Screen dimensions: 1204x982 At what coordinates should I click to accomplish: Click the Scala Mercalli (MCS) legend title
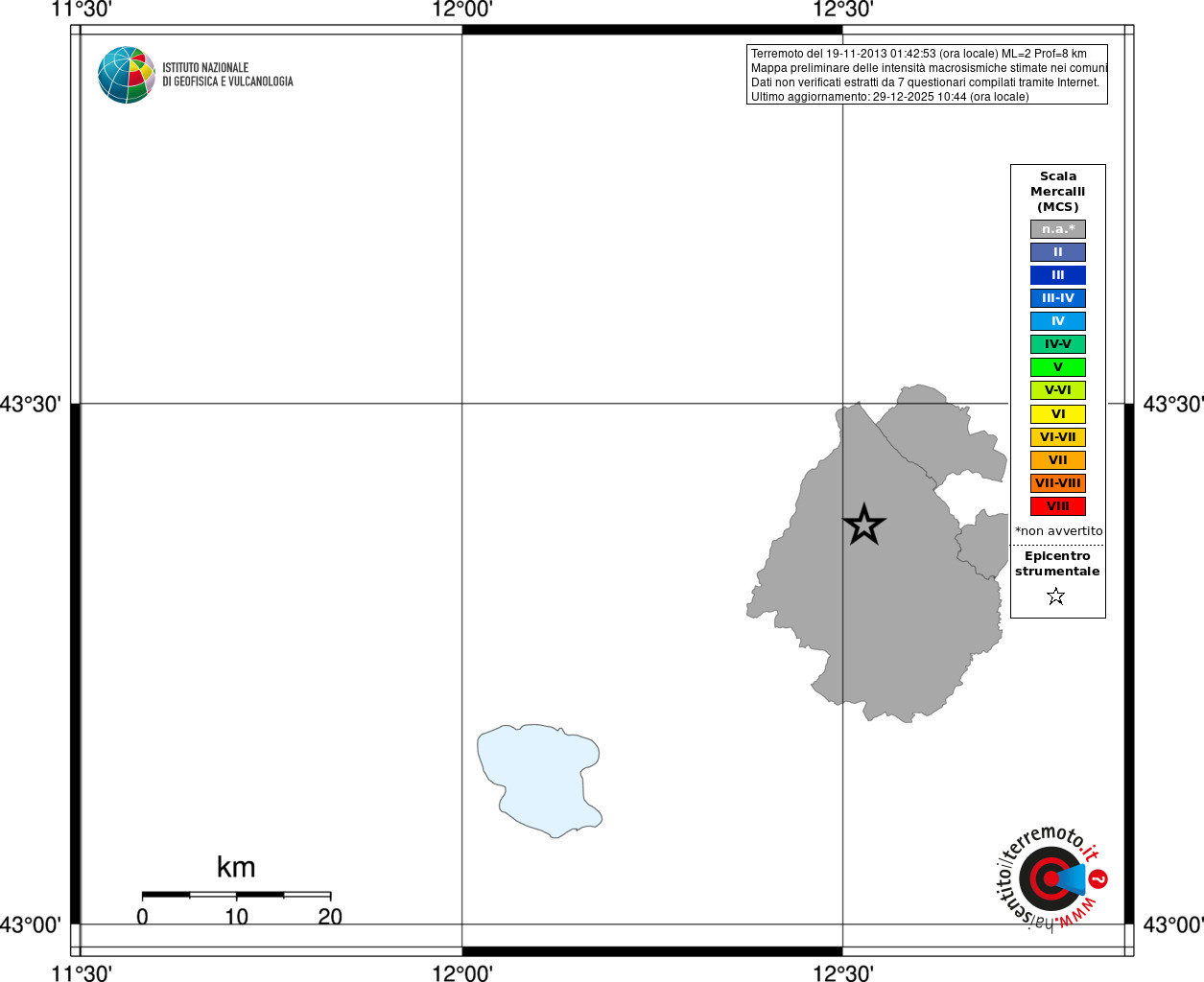coord(1058,192)
